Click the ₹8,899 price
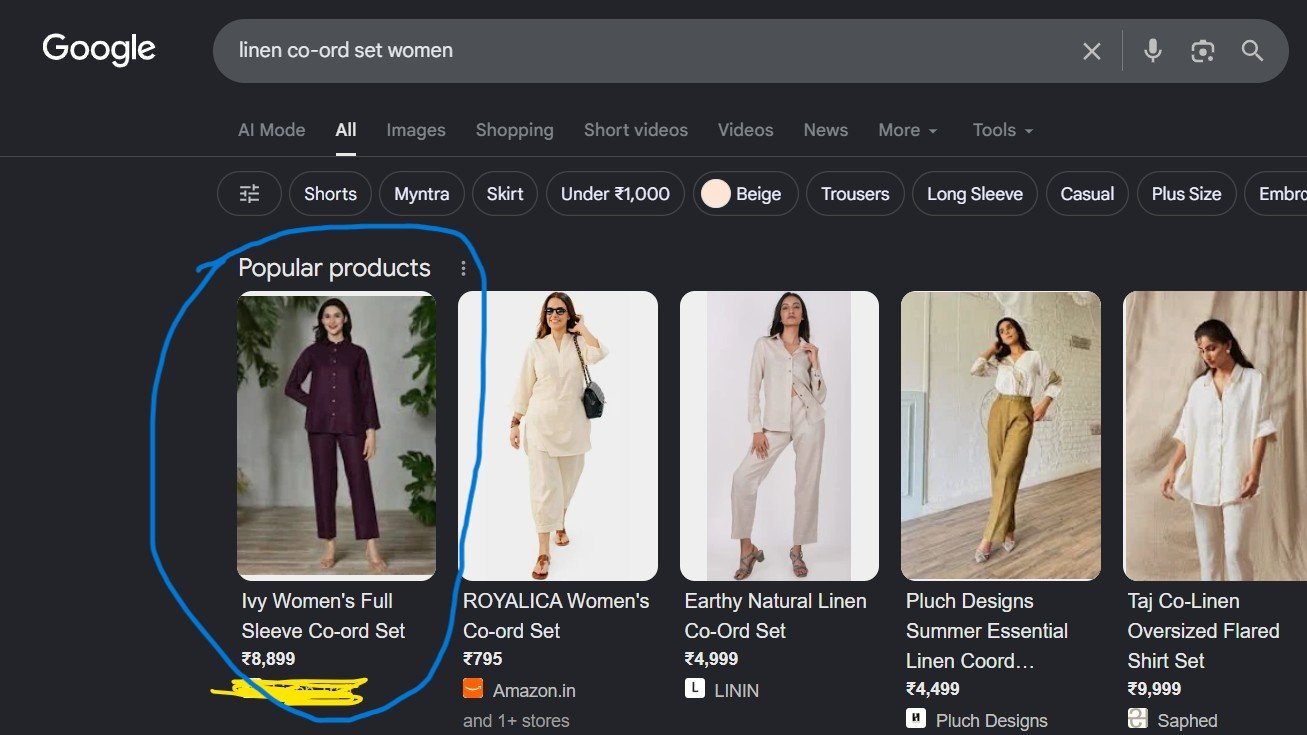 [x=268, y=659]
